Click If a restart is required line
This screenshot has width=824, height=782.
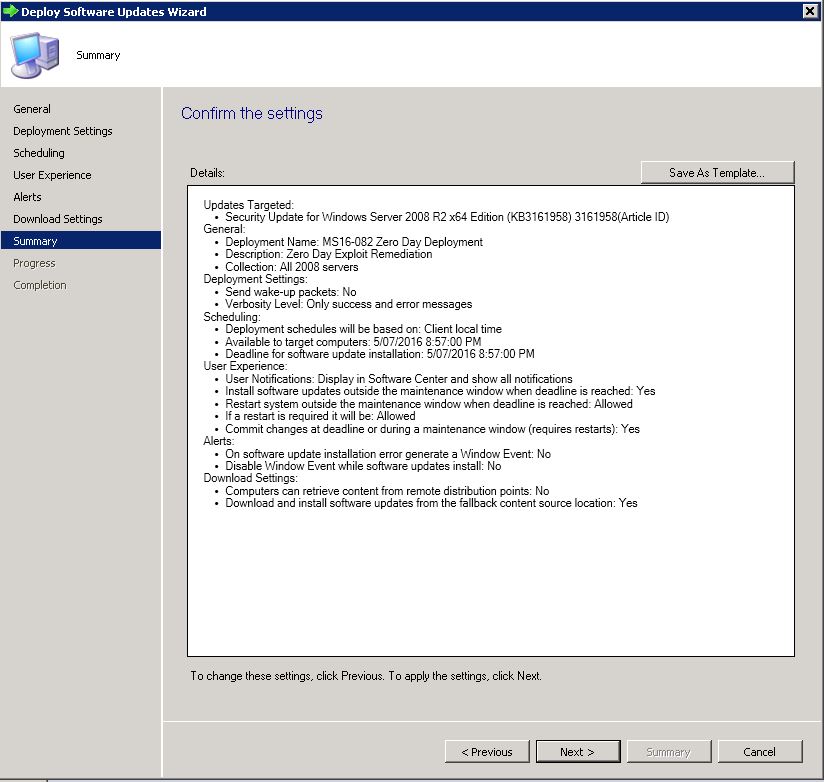[x=321, y=416]
